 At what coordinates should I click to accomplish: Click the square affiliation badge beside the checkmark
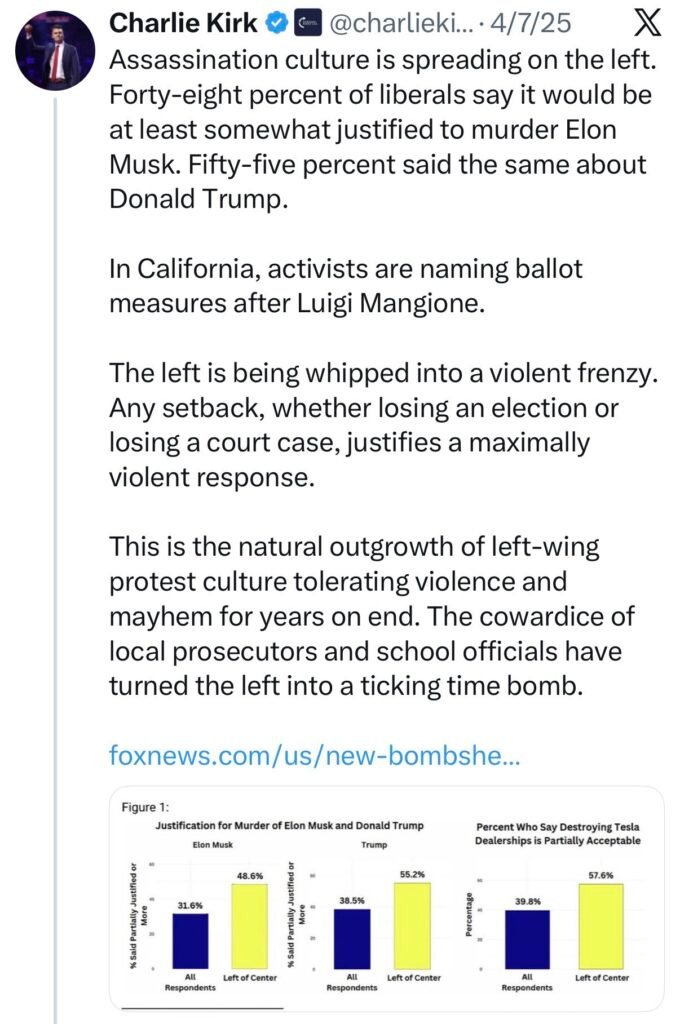coord(308,22)
